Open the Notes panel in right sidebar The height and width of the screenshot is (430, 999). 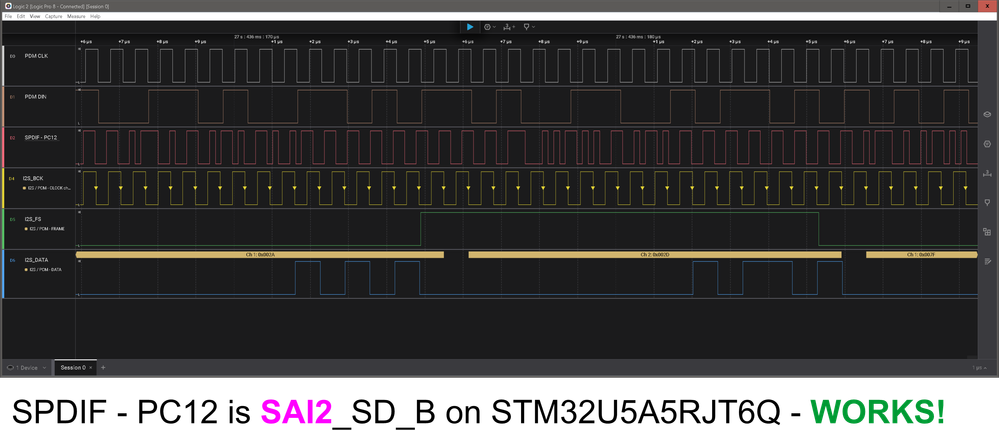[988, 261]
